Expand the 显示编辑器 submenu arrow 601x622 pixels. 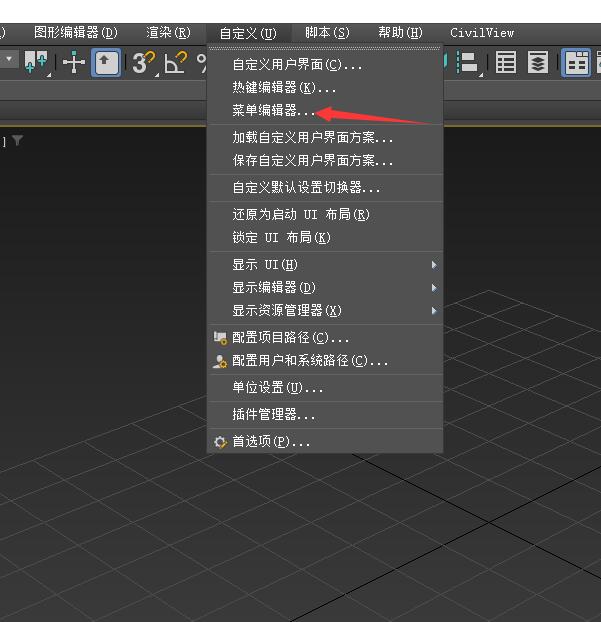[434, 288]
